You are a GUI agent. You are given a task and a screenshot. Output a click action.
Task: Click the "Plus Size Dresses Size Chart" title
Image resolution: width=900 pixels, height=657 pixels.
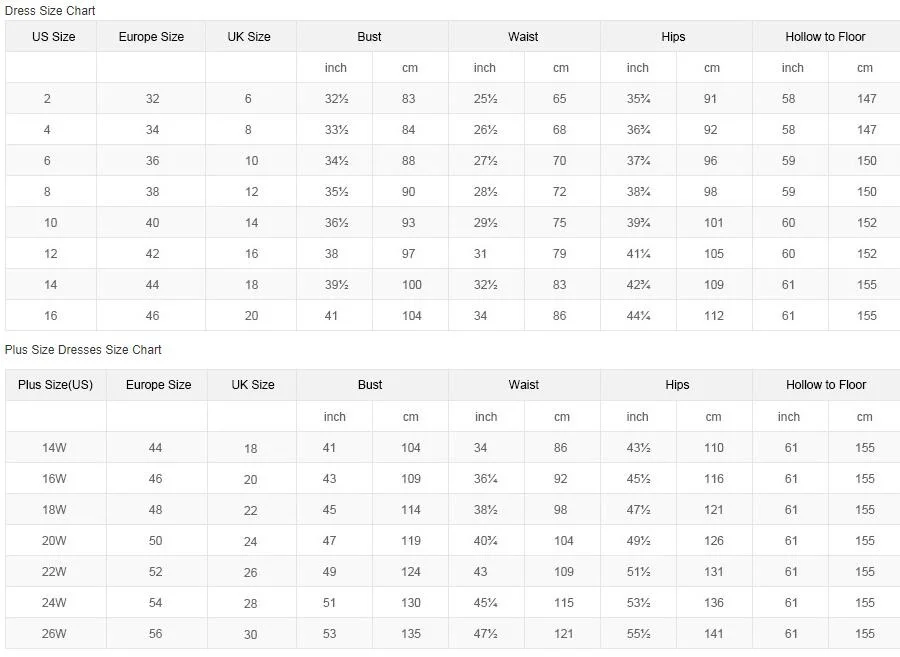click(83, 349)
